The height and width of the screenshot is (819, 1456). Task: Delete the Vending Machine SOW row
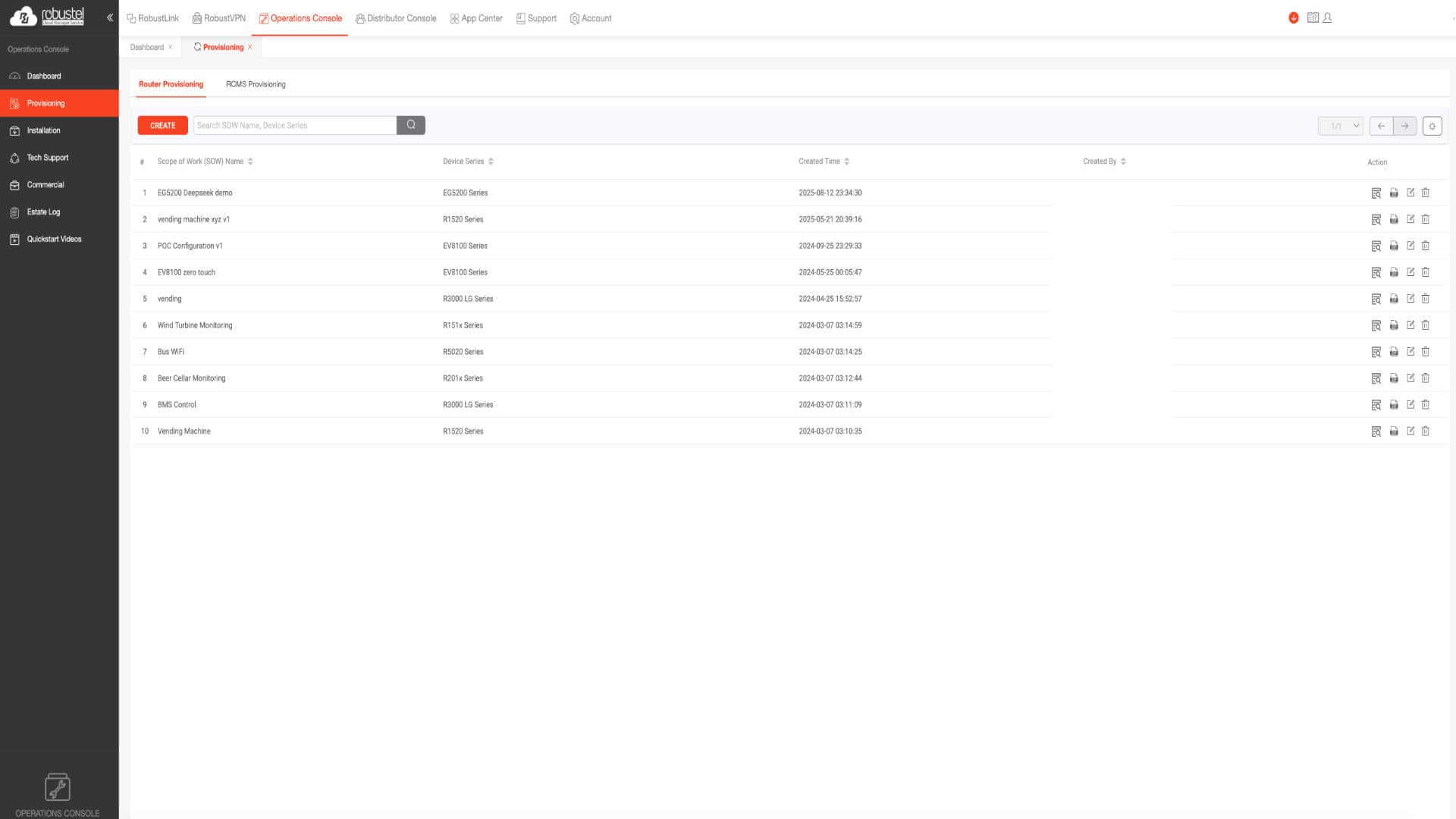coord(1425,431)
